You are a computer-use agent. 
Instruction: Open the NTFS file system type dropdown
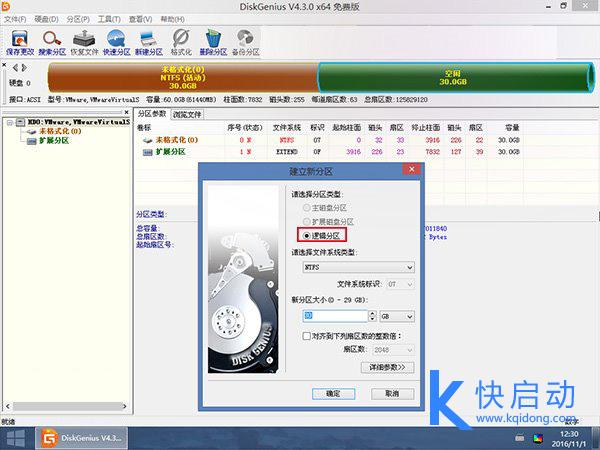point(359,267)
